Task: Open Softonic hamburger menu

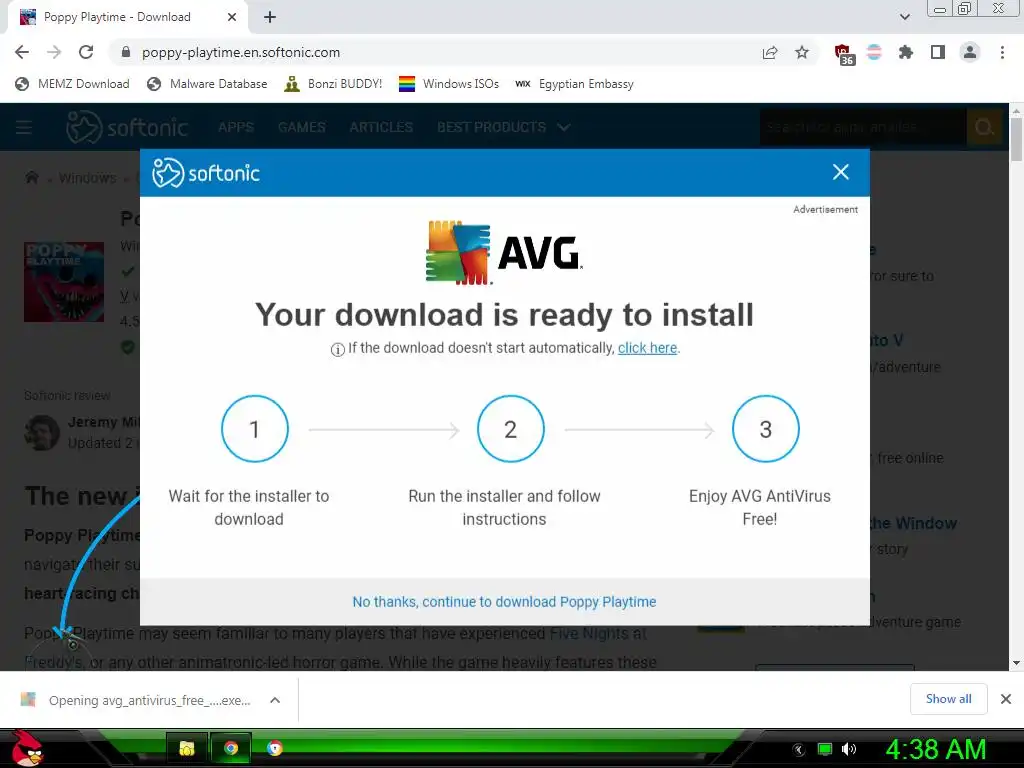Action: [24, 127]
